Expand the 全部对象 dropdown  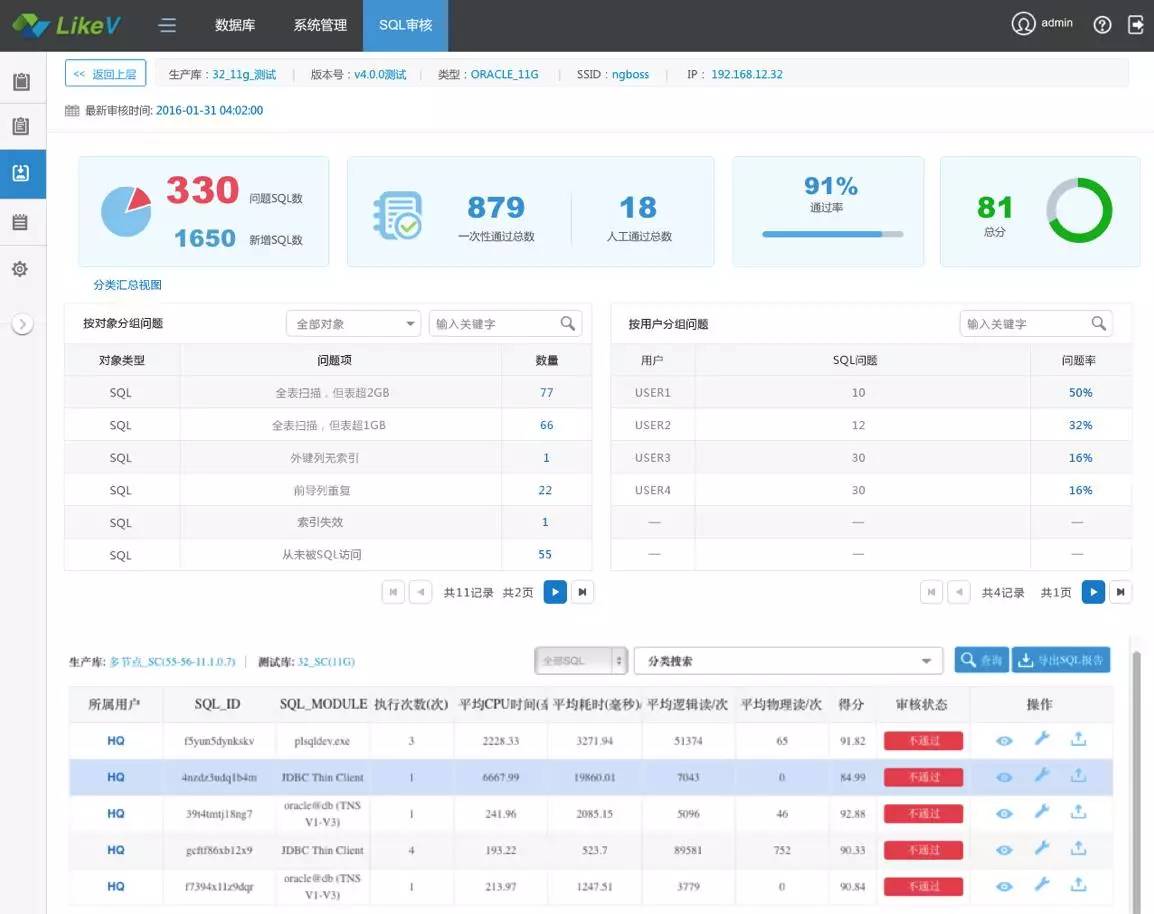[x=352, y=323]
